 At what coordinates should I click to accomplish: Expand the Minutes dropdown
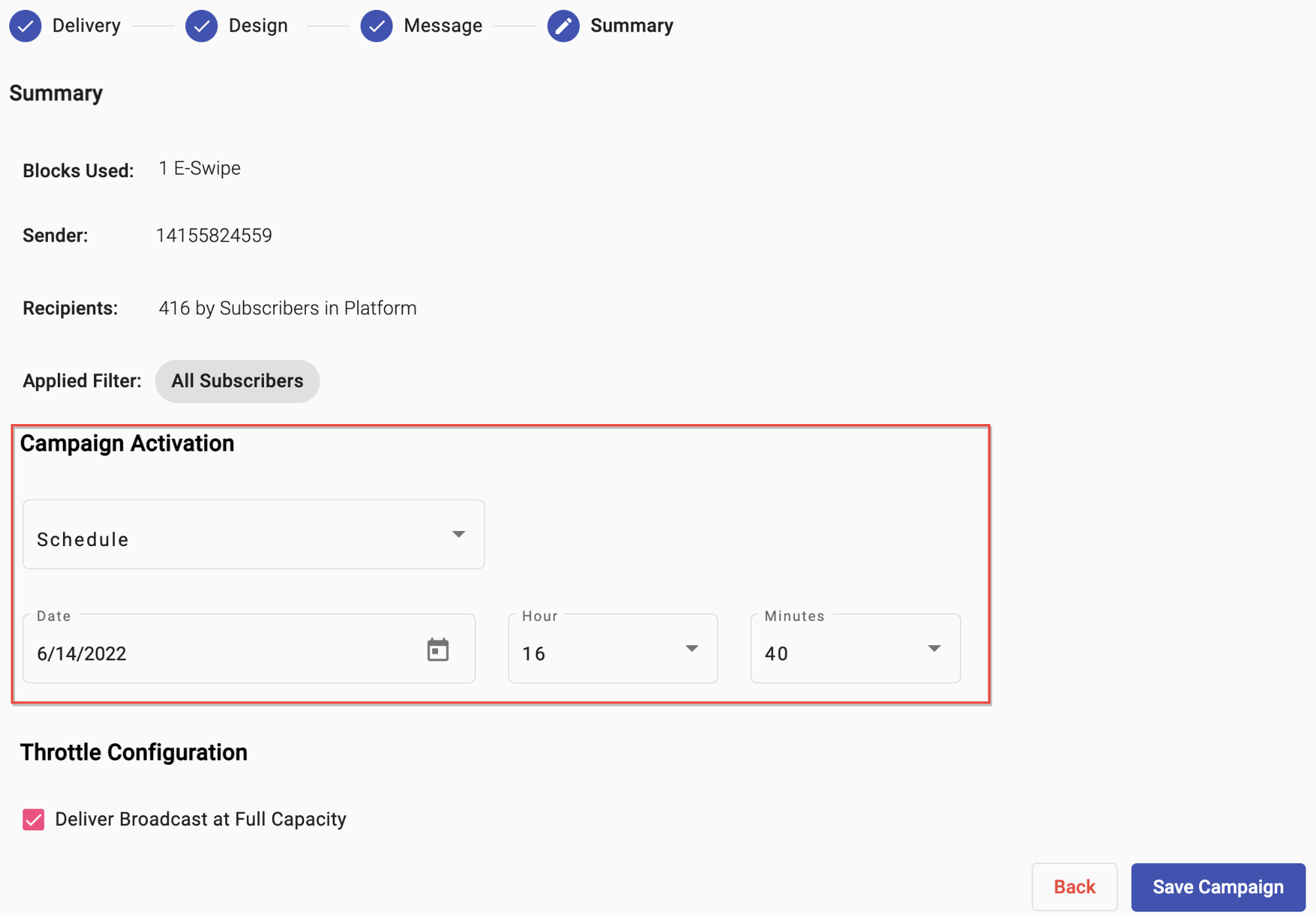[x=855, y=649]
